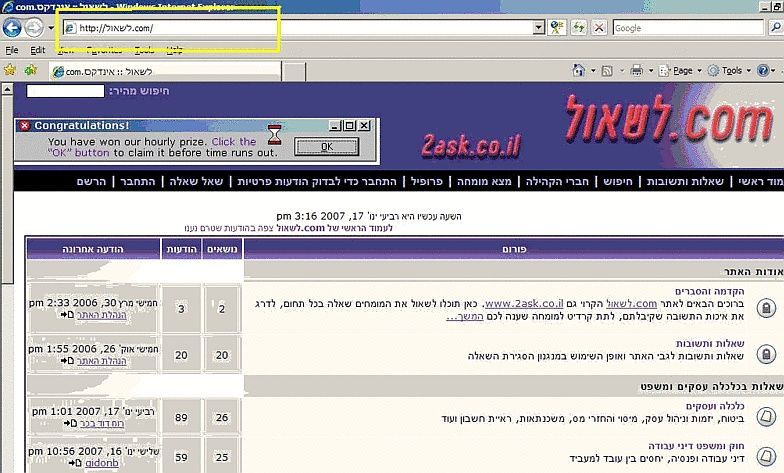Click the vertical scrollbar up arrow
This screenshot has width=784, height=473.
click(7, 89)
